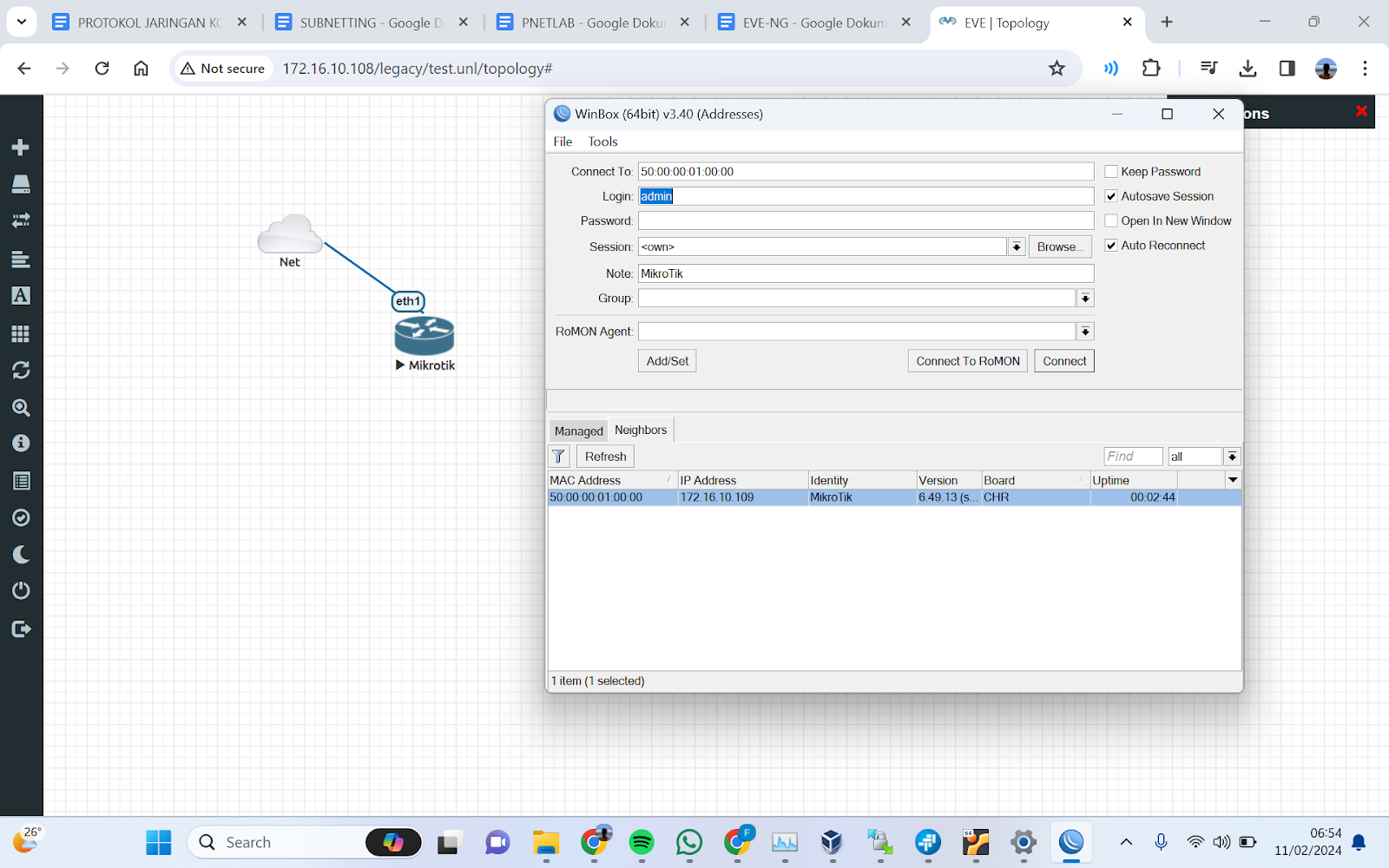Click the Login field containing admin

pos(866,196)
